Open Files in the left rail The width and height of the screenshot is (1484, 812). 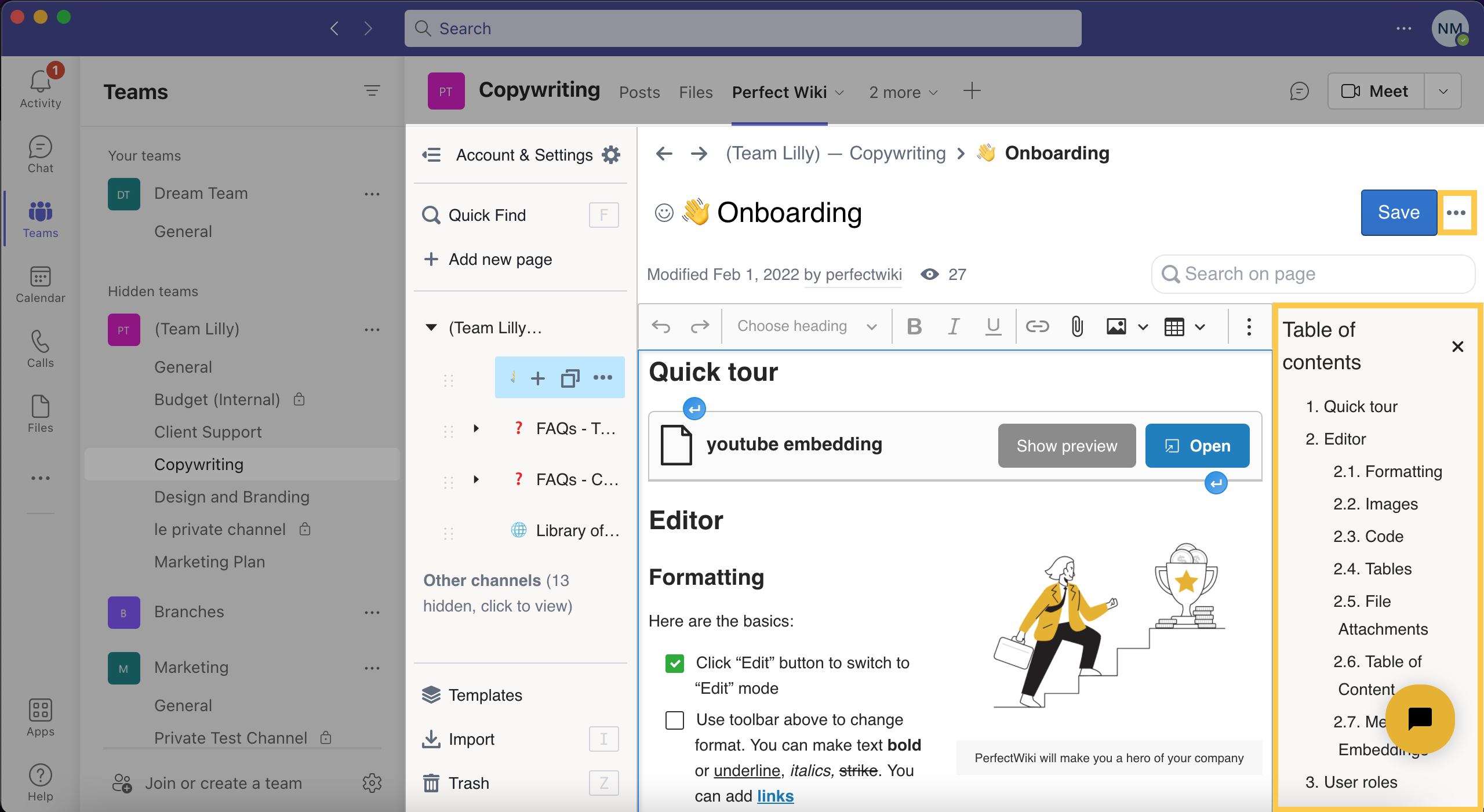tap(41, 414)
